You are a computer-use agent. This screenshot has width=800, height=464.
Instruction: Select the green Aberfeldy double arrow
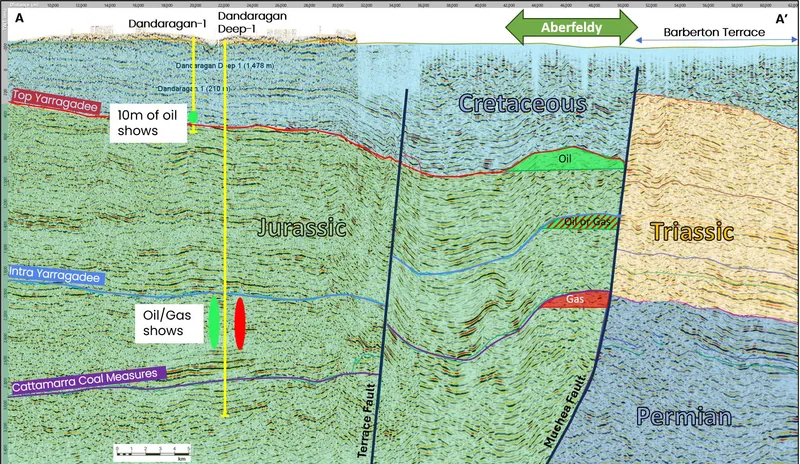pyautogui.click(x=571, y=27)
